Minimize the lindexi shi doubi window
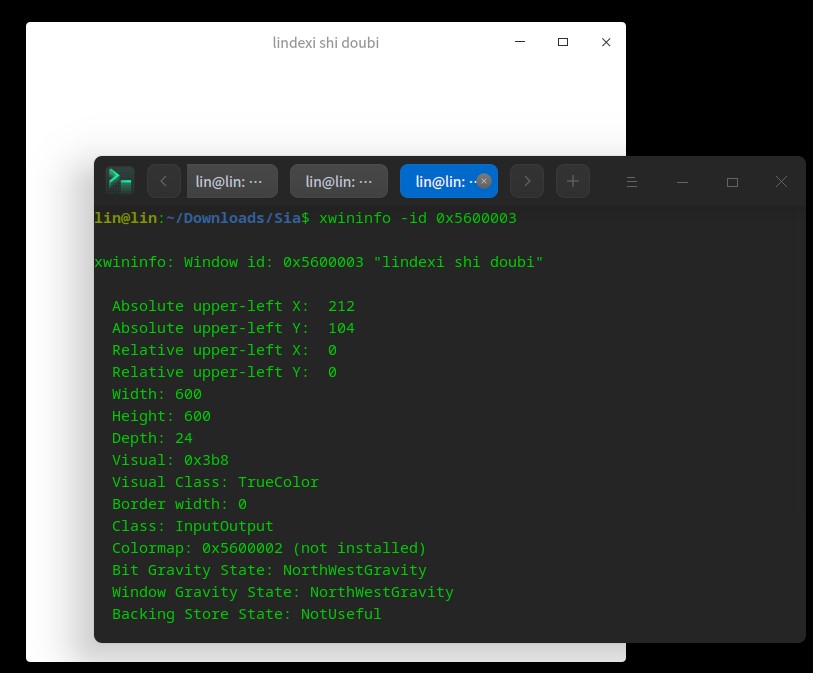Viewport: 813px width, 673px height. coord(519,42)
